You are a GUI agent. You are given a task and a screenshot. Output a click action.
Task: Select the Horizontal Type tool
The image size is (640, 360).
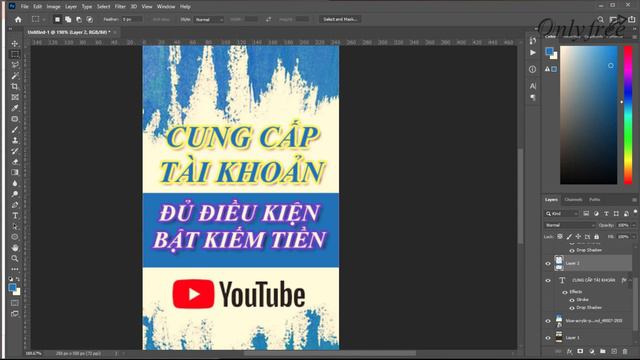click(15, 216)
